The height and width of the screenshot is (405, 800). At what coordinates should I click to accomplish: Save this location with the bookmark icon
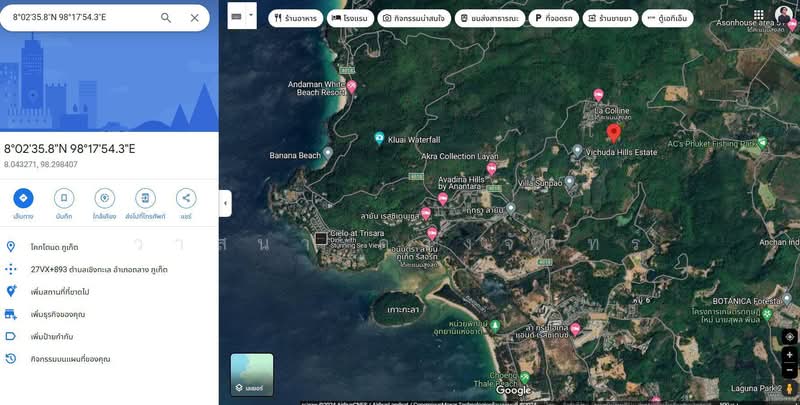pos(64,198)
